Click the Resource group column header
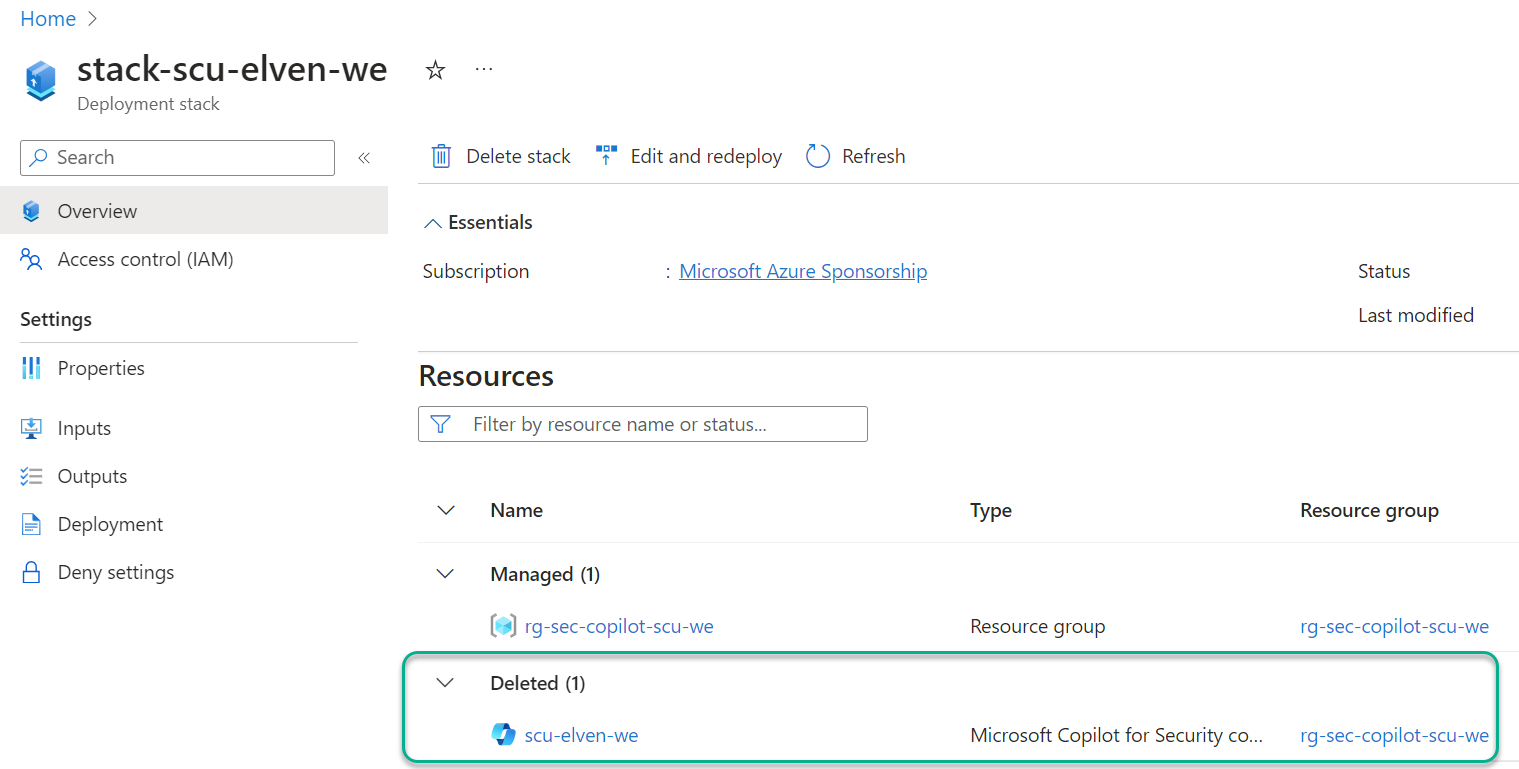 1369,510
